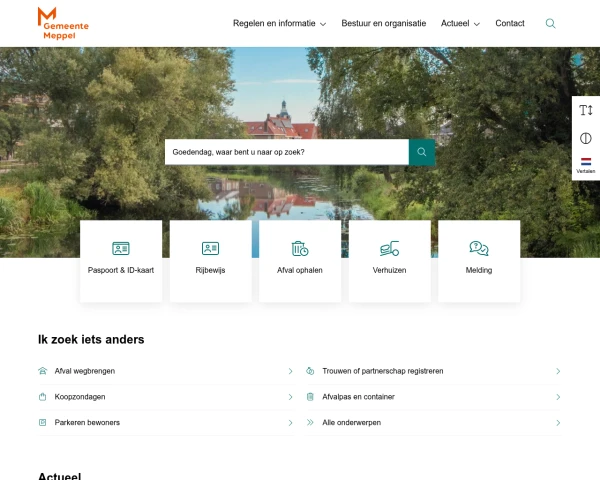Open Afvalpas en container link
Image resolution: width=600 pixels, height=480 pixels.
[358, 397]
